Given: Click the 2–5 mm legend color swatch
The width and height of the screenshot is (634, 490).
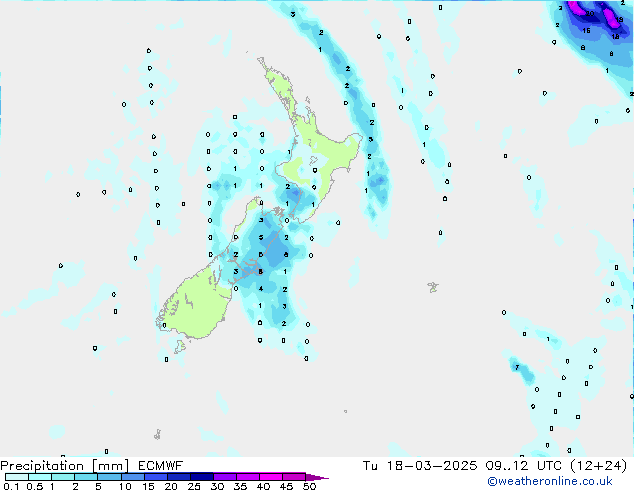Looking at the screenshot, I should (x=86, y=477).
